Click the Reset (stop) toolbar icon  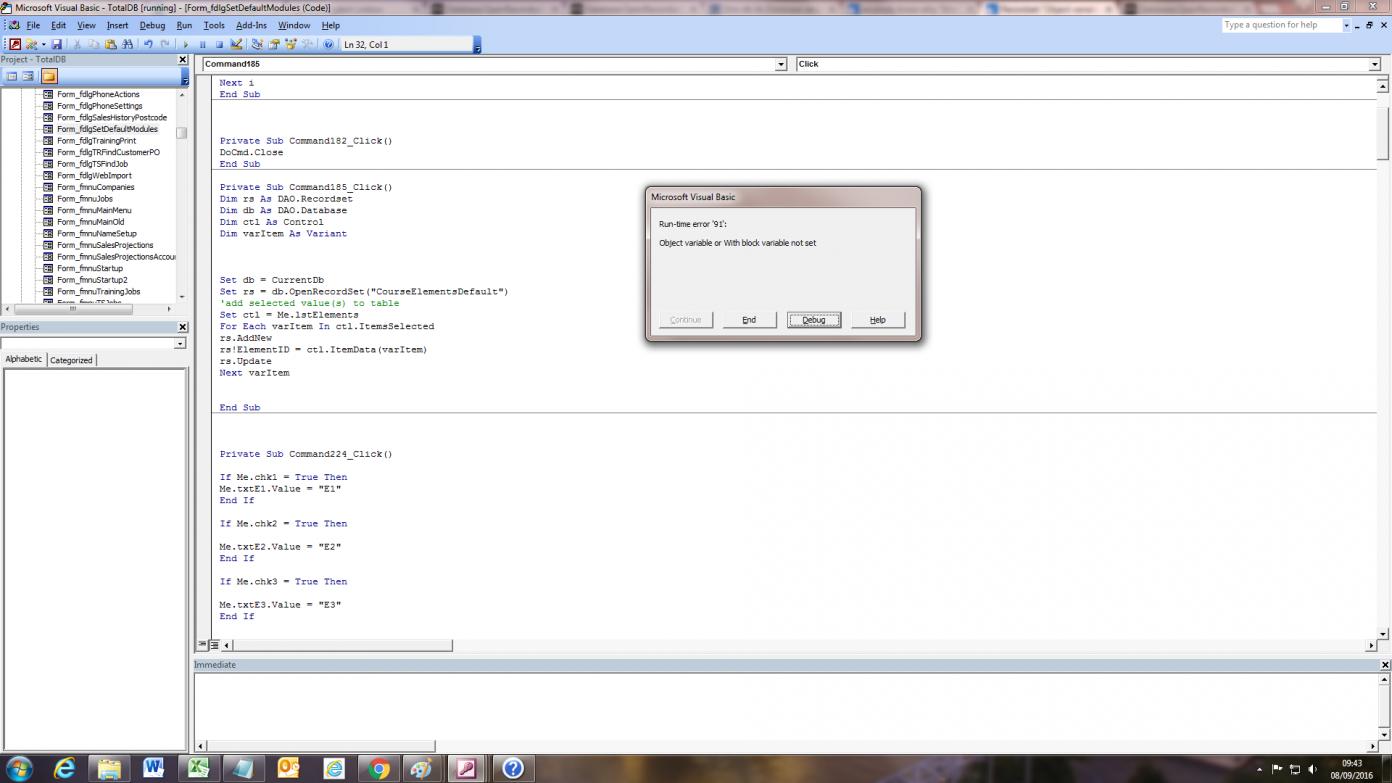pos(219,44)
